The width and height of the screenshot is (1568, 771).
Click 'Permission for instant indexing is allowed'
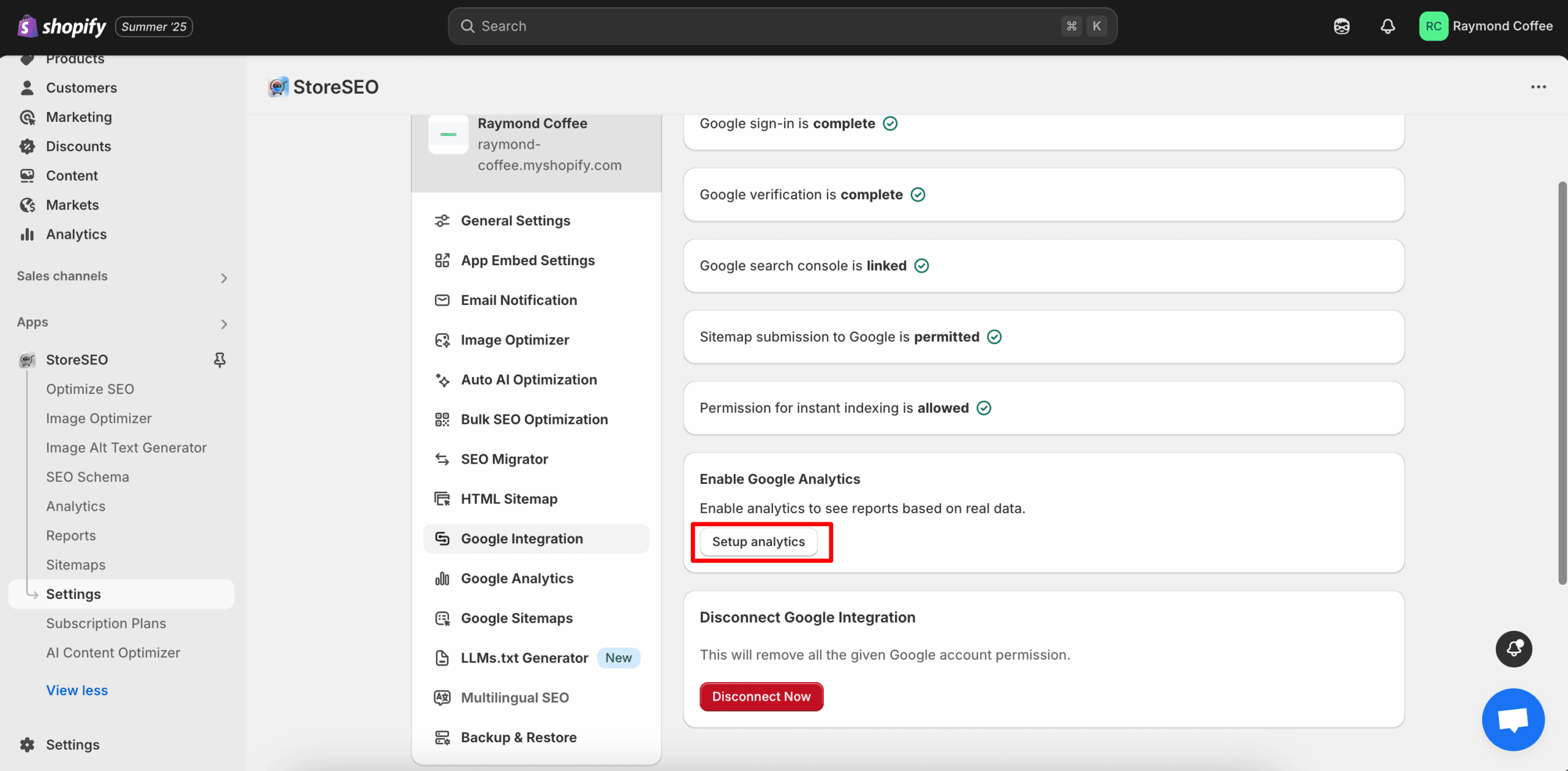click(x=845, y=408)
